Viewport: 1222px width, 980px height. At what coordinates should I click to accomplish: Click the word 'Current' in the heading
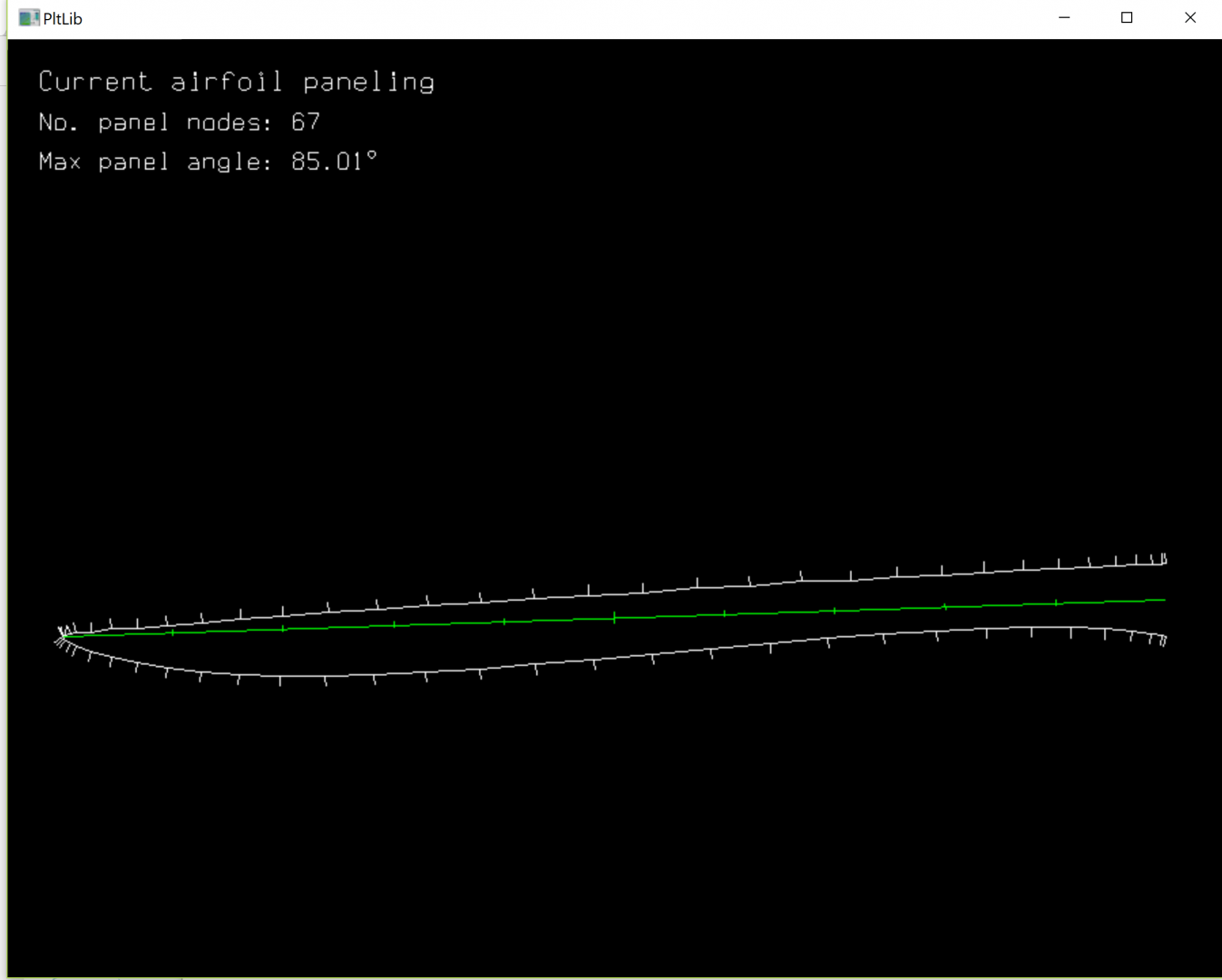[x=94, y=82]
